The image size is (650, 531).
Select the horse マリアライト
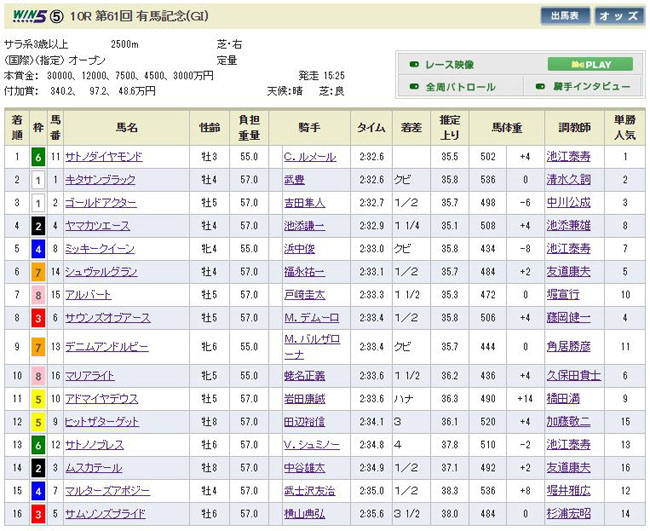[94, 376]
